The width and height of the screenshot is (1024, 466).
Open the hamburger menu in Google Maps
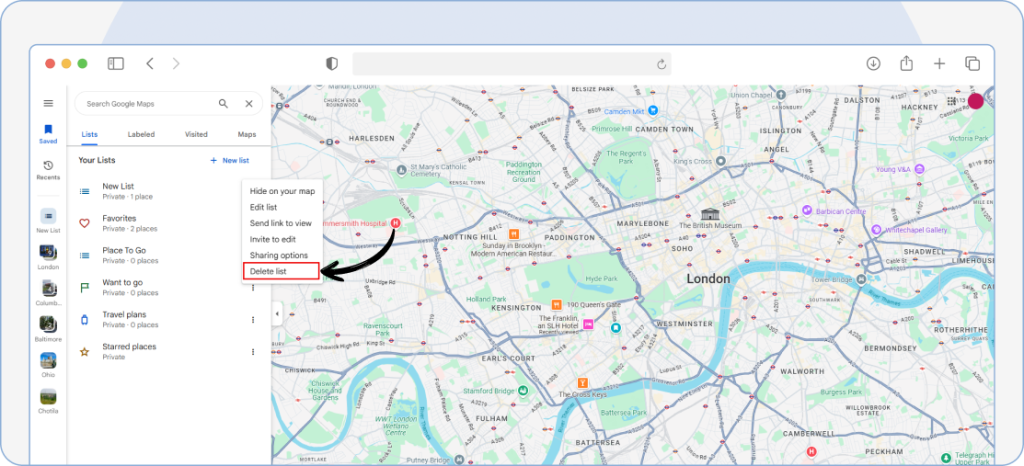pyautogui.click(x=48, y=103)
